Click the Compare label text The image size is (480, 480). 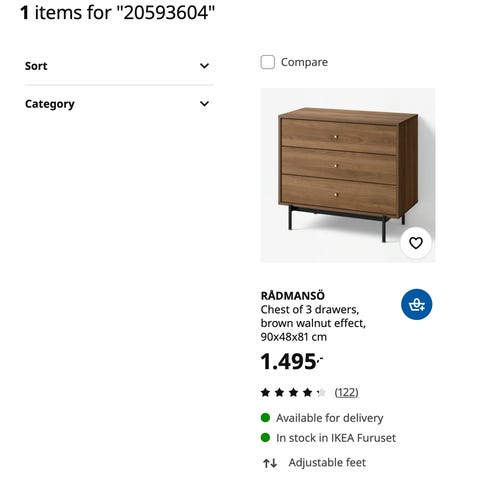pos(304,62)
